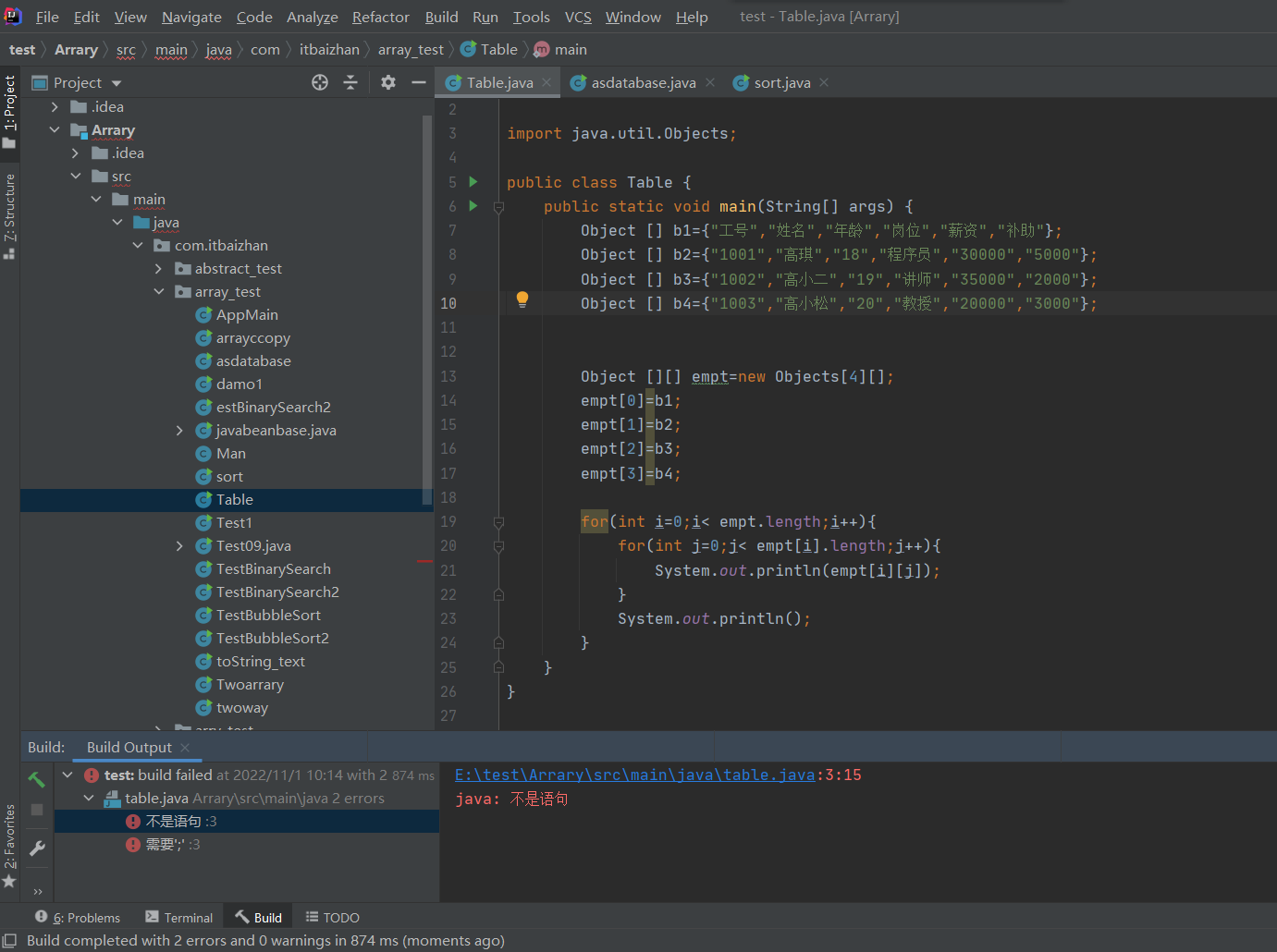Close the asdatabase.java tab
This screenshot has width=1277, height=952.
coord(710,82)
